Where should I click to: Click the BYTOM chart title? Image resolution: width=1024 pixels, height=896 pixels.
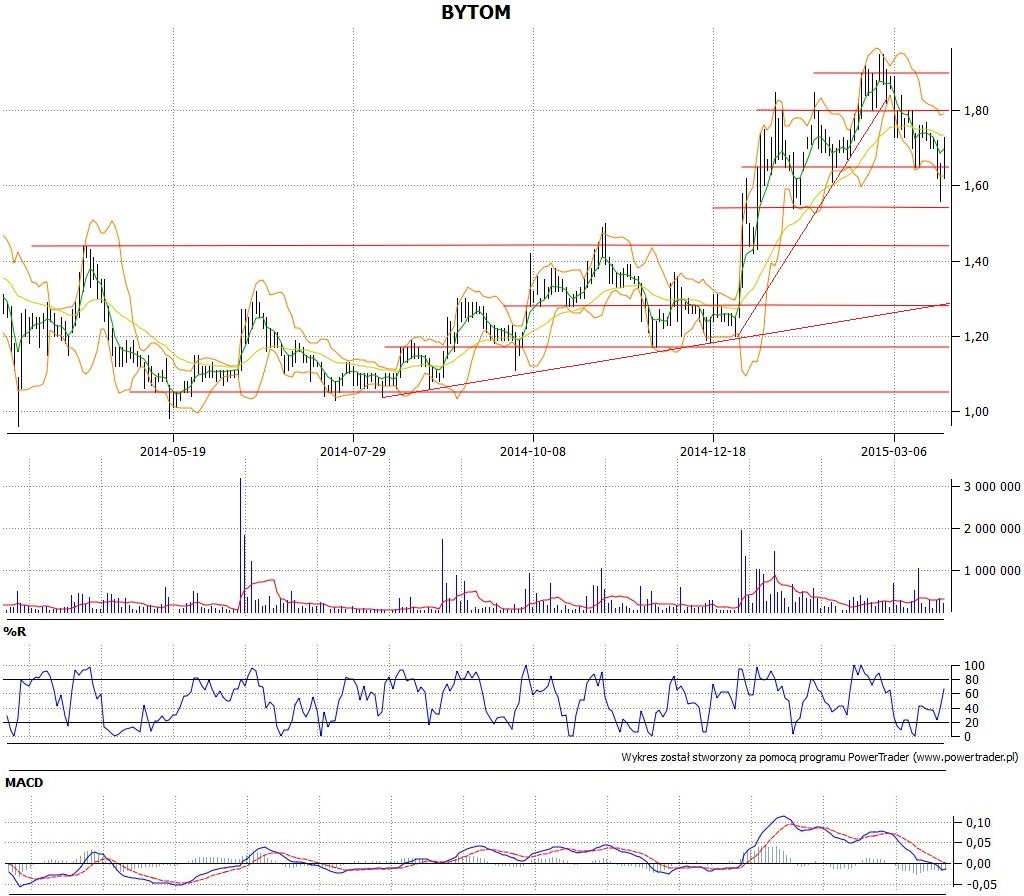click(x=475, y=12)
